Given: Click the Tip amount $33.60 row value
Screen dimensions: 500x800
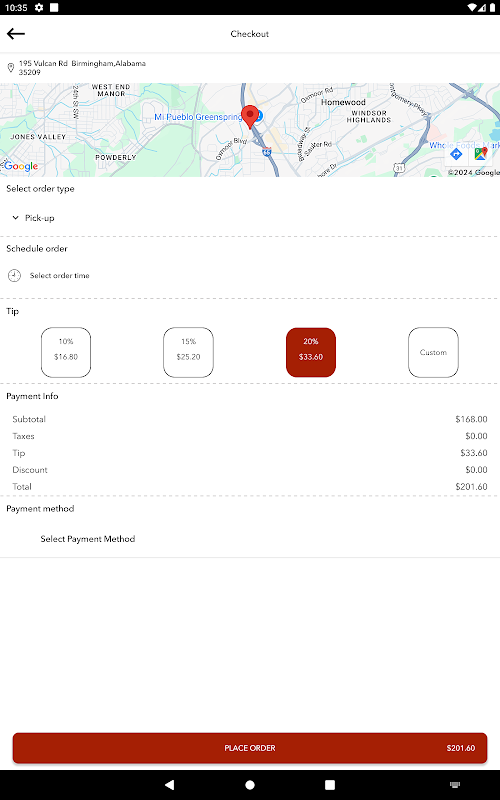Looking at the screenshot, I should (x=473, y=453).
